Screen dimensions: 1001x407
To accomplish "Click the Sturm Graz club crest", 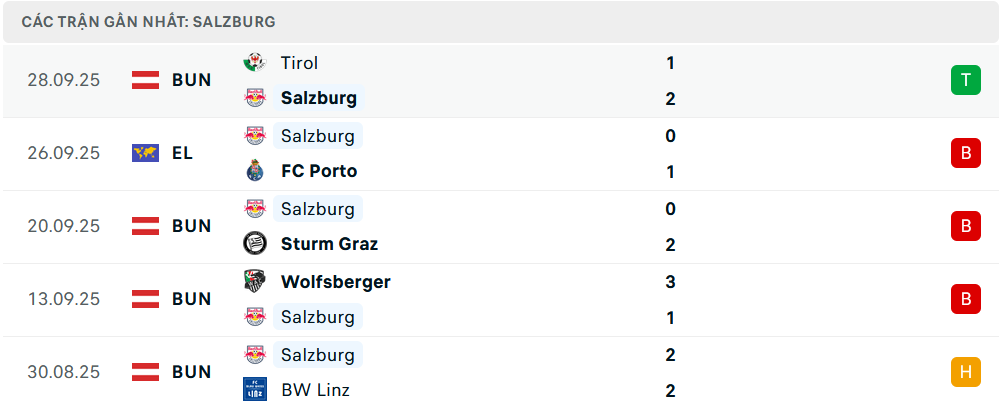I will [x=255, y=244].
